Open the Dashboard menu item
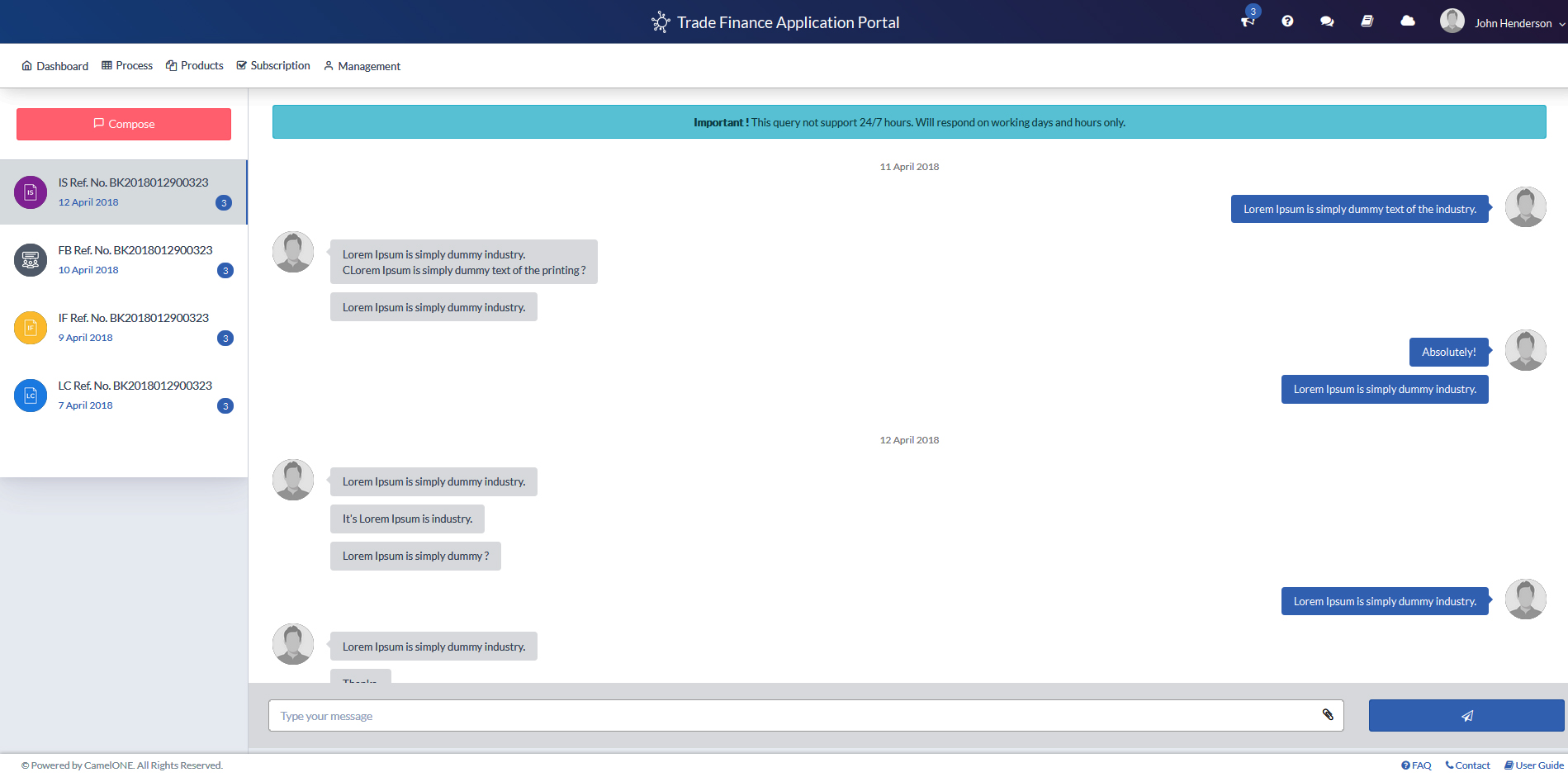1568x777 pixels. (x=54, y=66)
